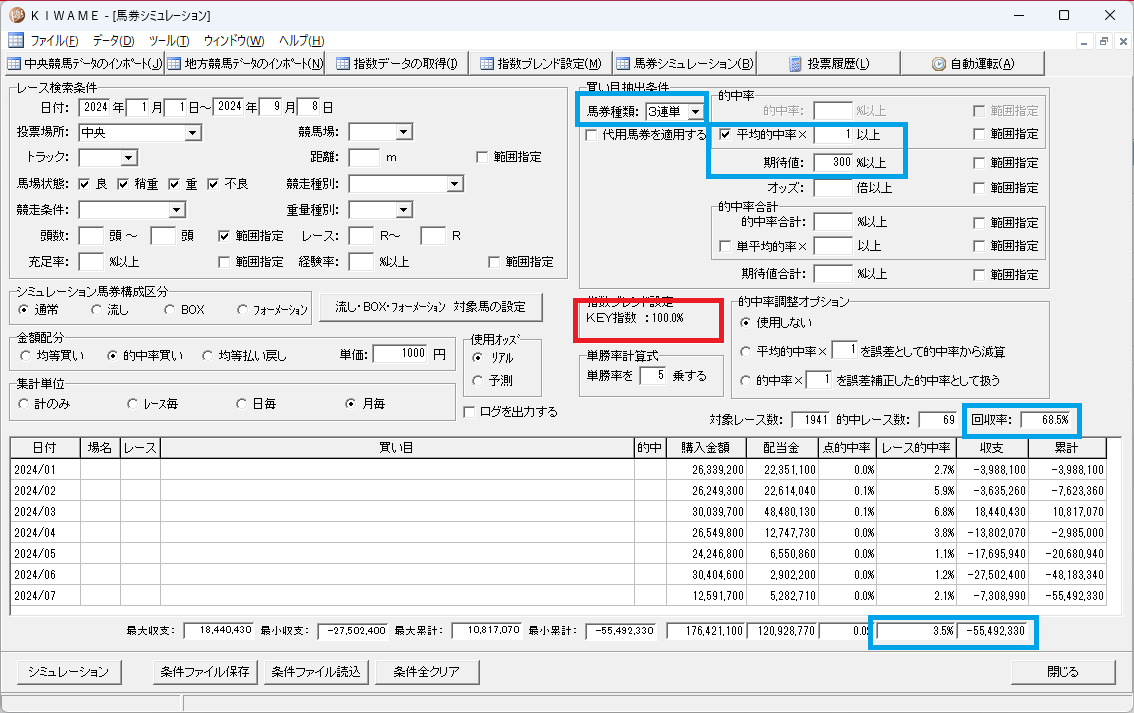Click the 買い目 column header
Viewport: 1134px width, 713px height.
point(397,448)
